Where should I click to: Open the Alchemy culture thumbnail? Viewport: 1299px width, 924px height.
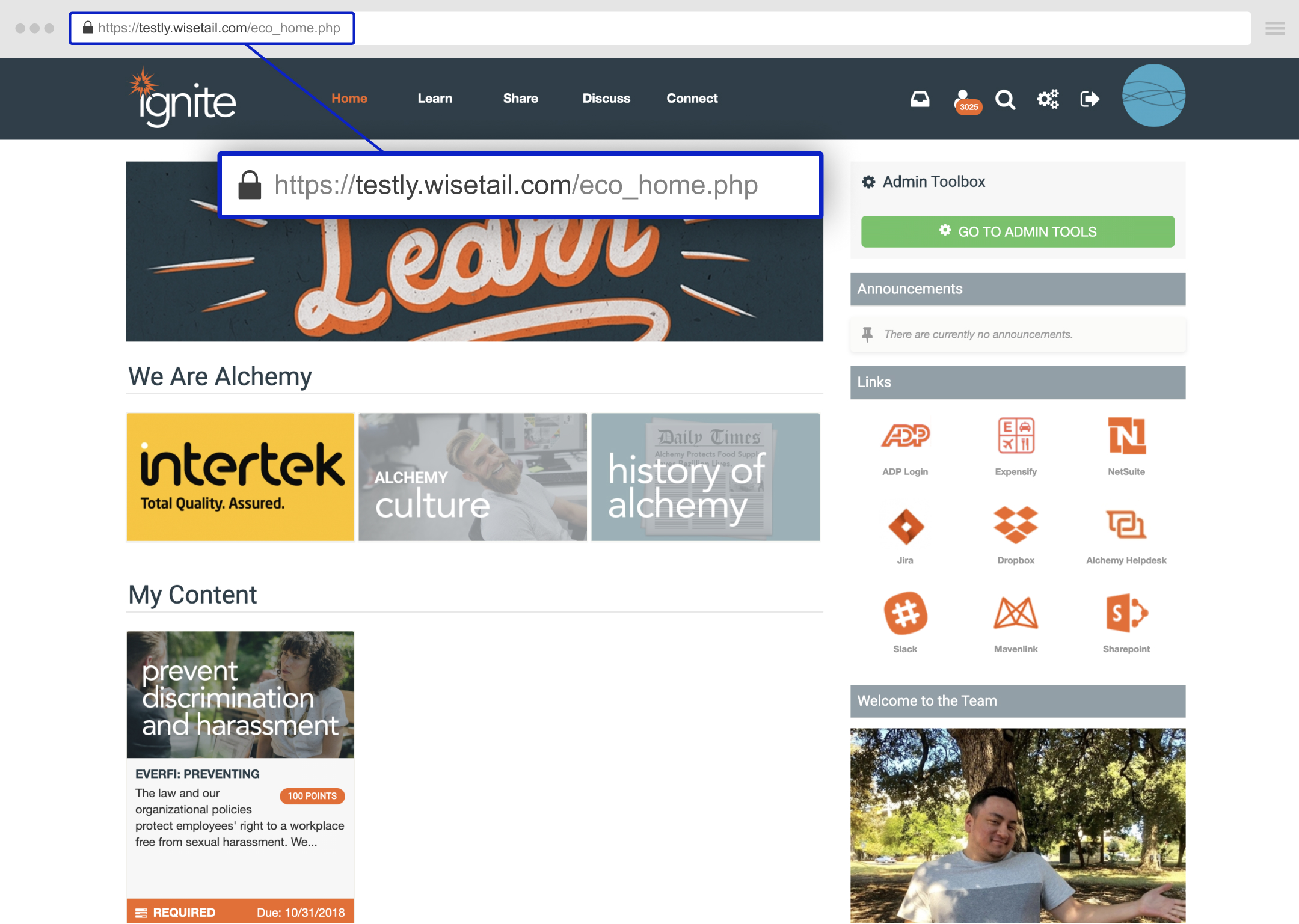click(473, 477)
